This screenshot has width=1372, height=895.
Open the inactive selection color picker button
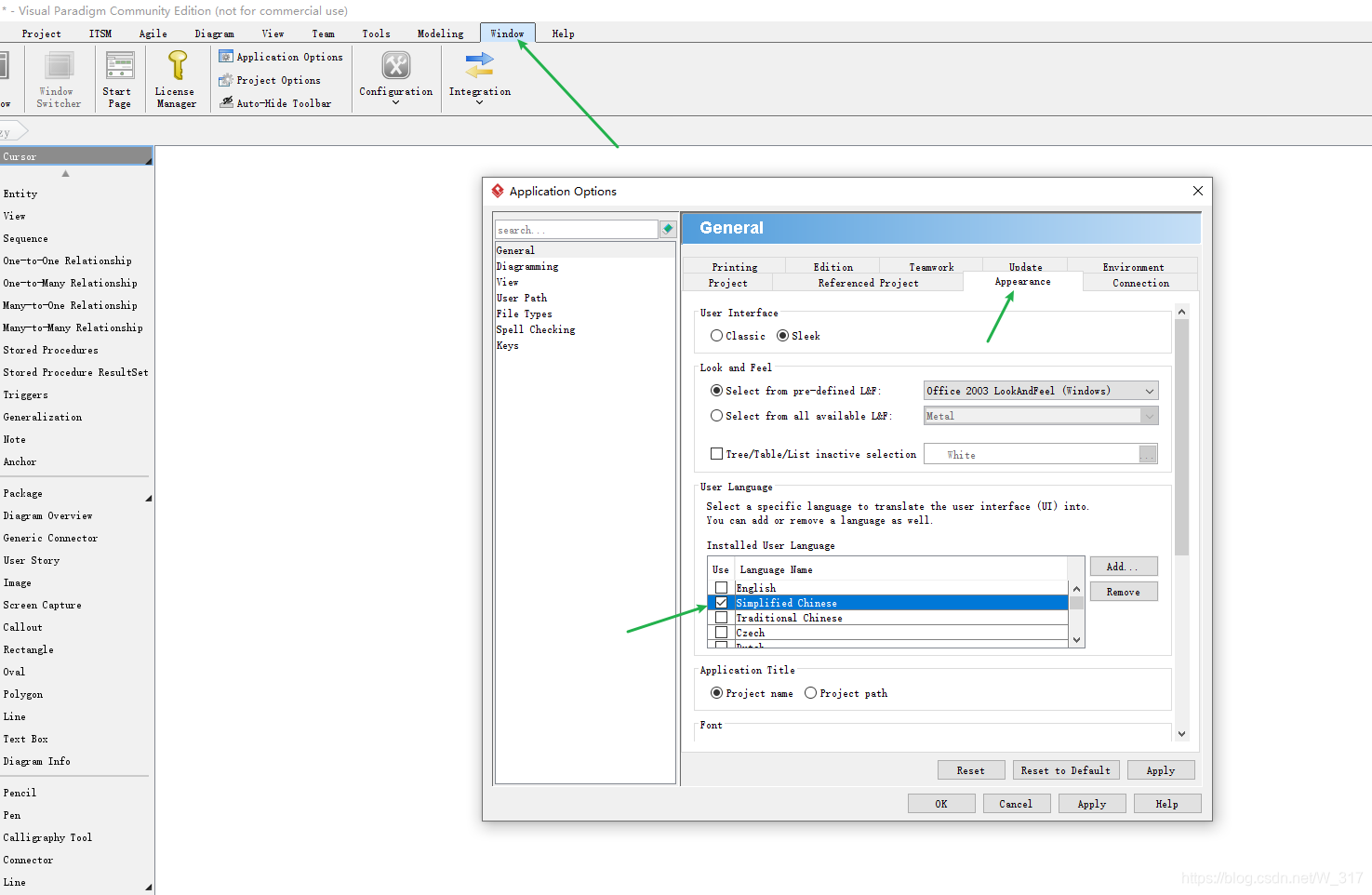[1148, 454]
